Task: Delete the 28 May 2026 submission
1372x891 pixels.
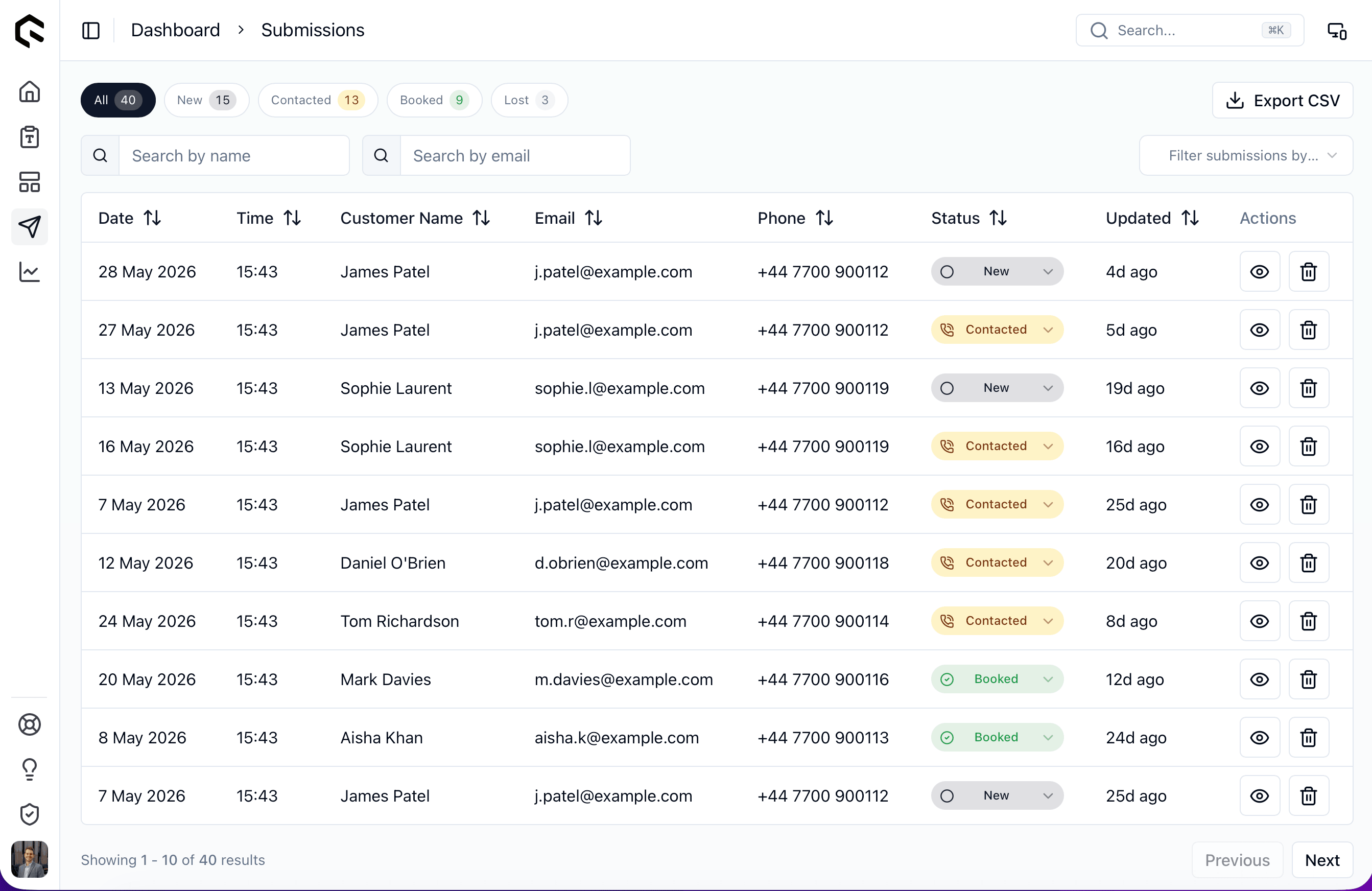Action: coord(1309,272)
